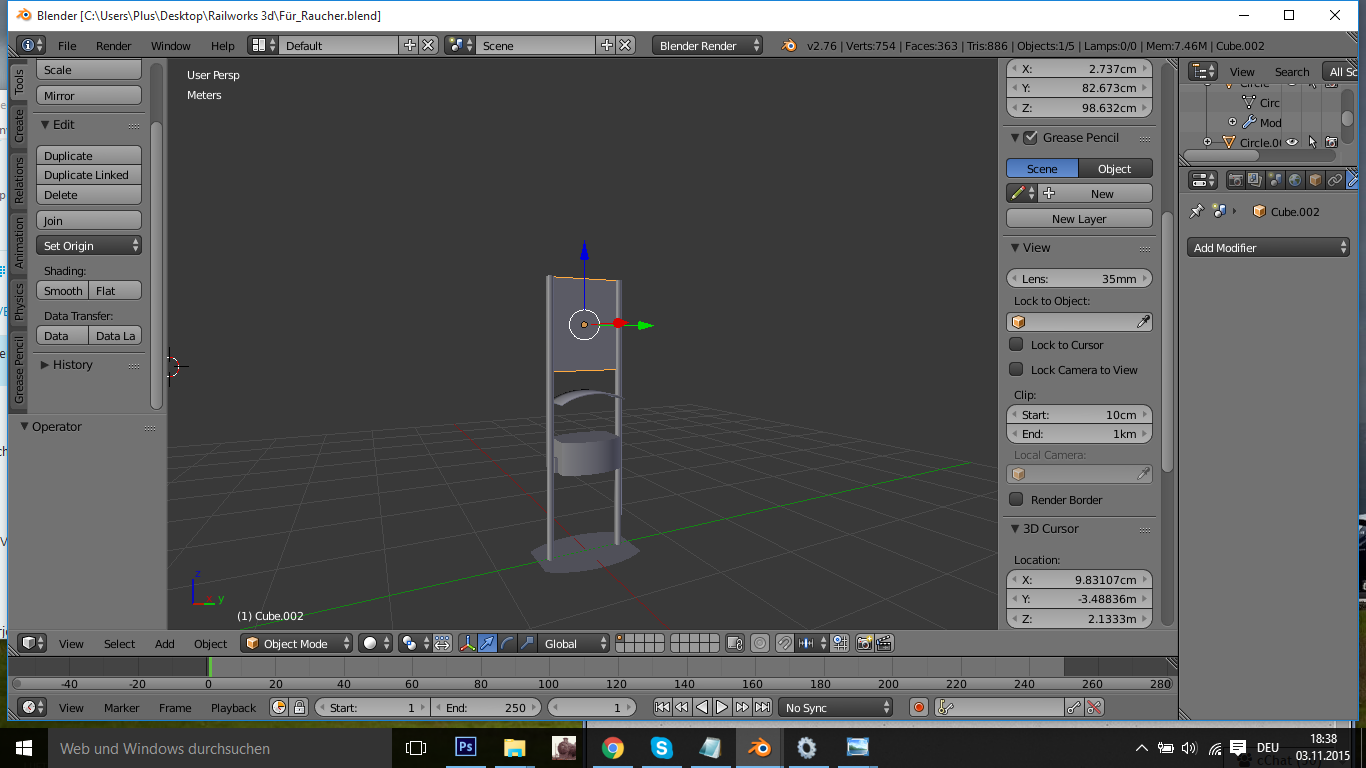
Task: Switch to the Physics sidebar tab
Action: 18,301
